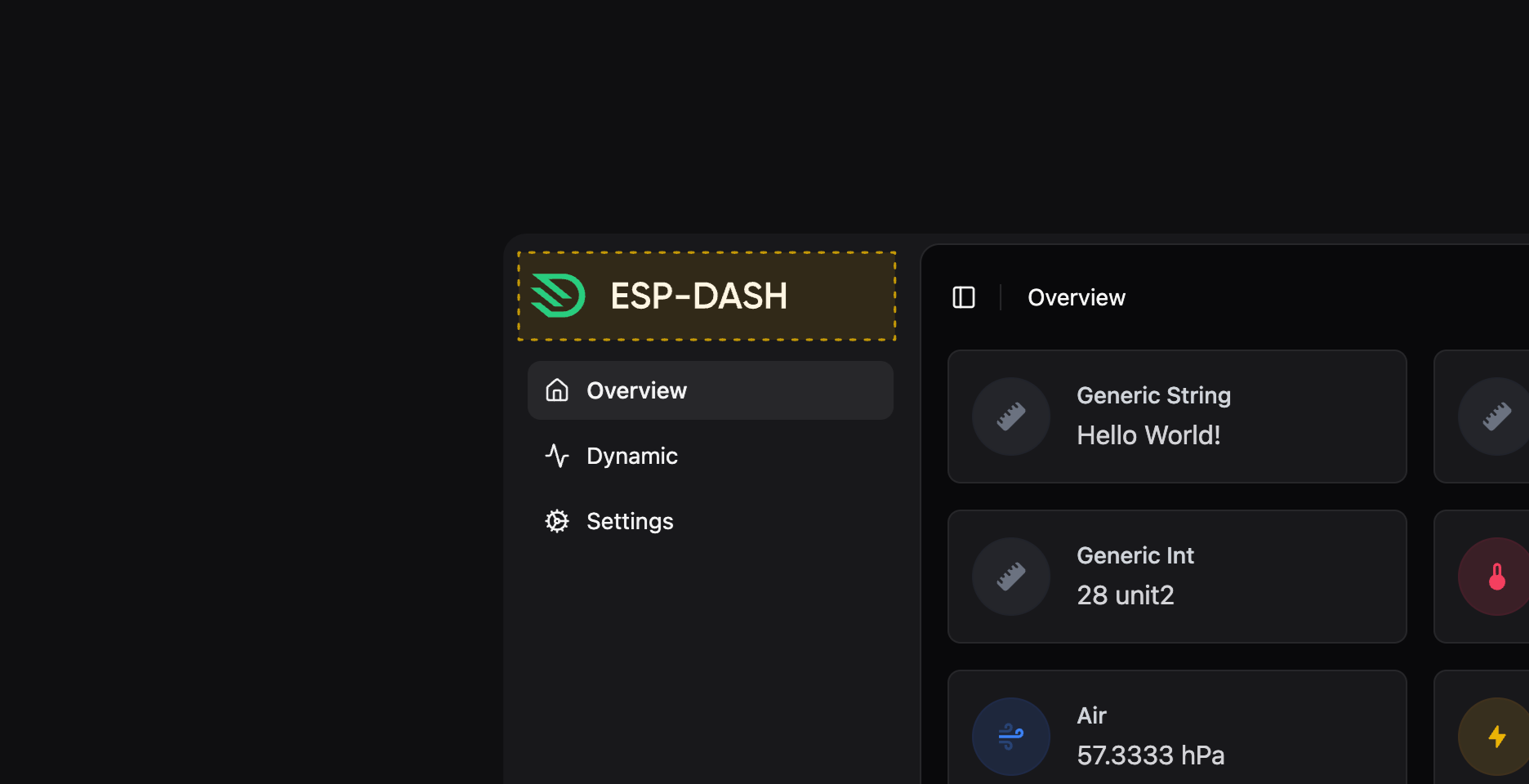Image resolution: width=1529 pixels, height=784 pixels.
Task: Click the ESP-DASH title text
Action: click(698, 296)
